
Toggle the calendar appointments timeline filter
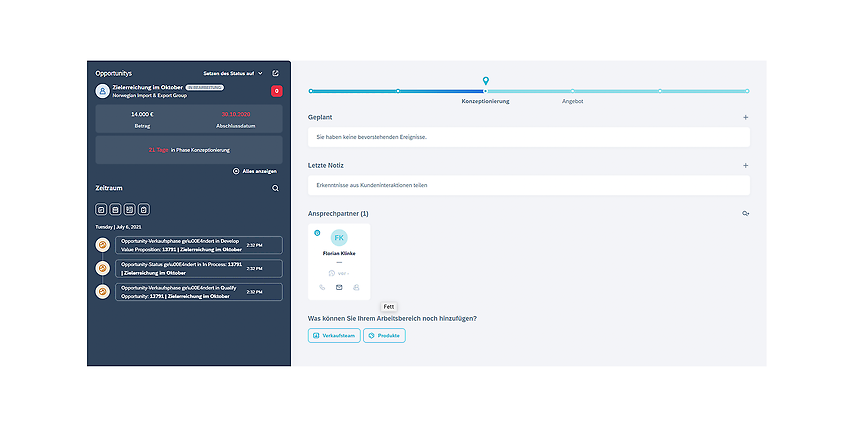coord(115,210)
